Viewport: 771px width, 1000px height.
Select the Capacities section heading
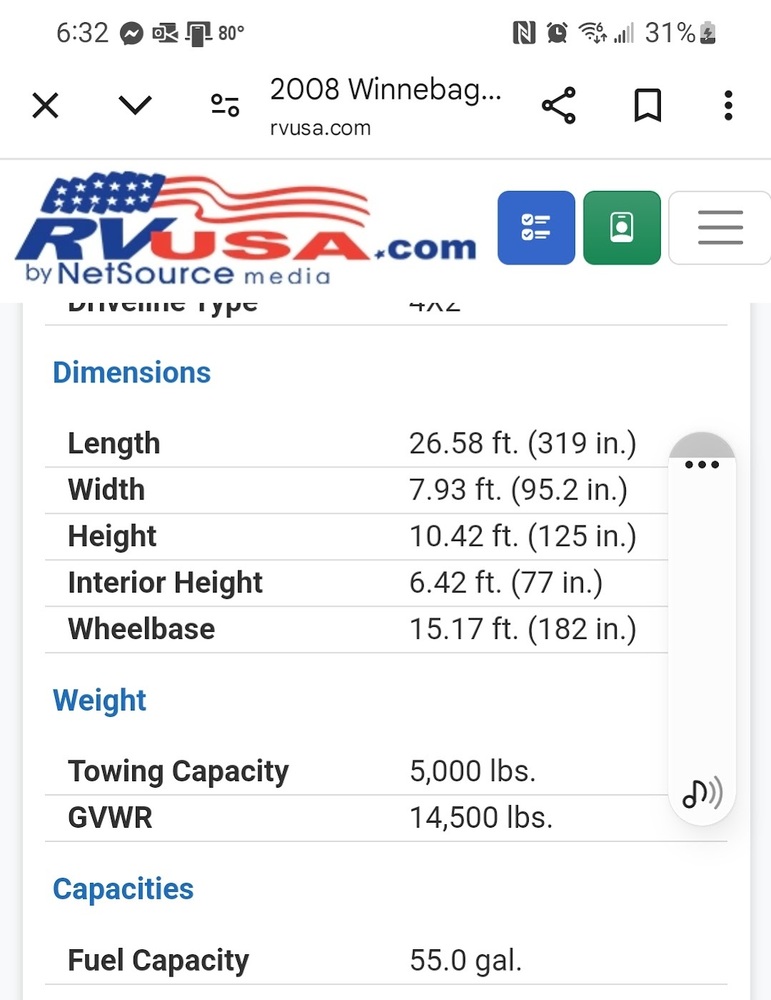pyautogui.click(x=123, y=889)
